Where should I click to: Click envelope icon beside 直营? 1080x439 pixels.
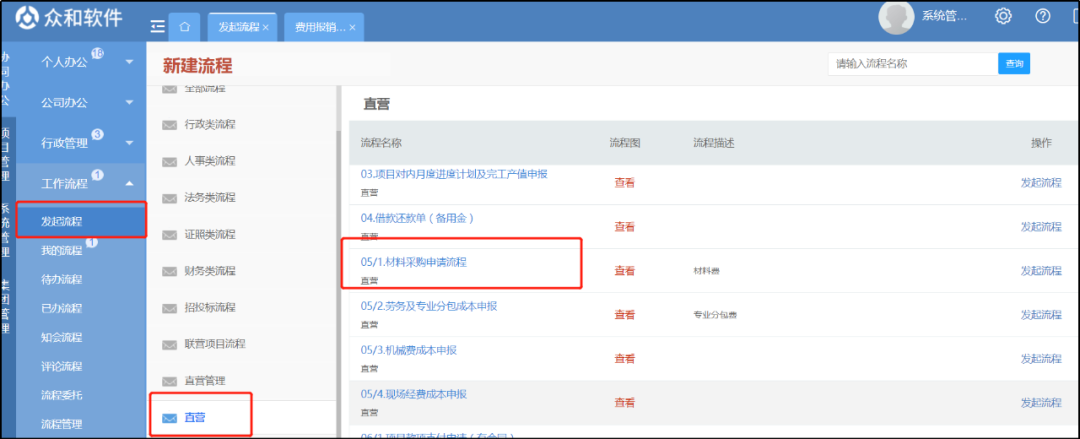pos(169,418)
